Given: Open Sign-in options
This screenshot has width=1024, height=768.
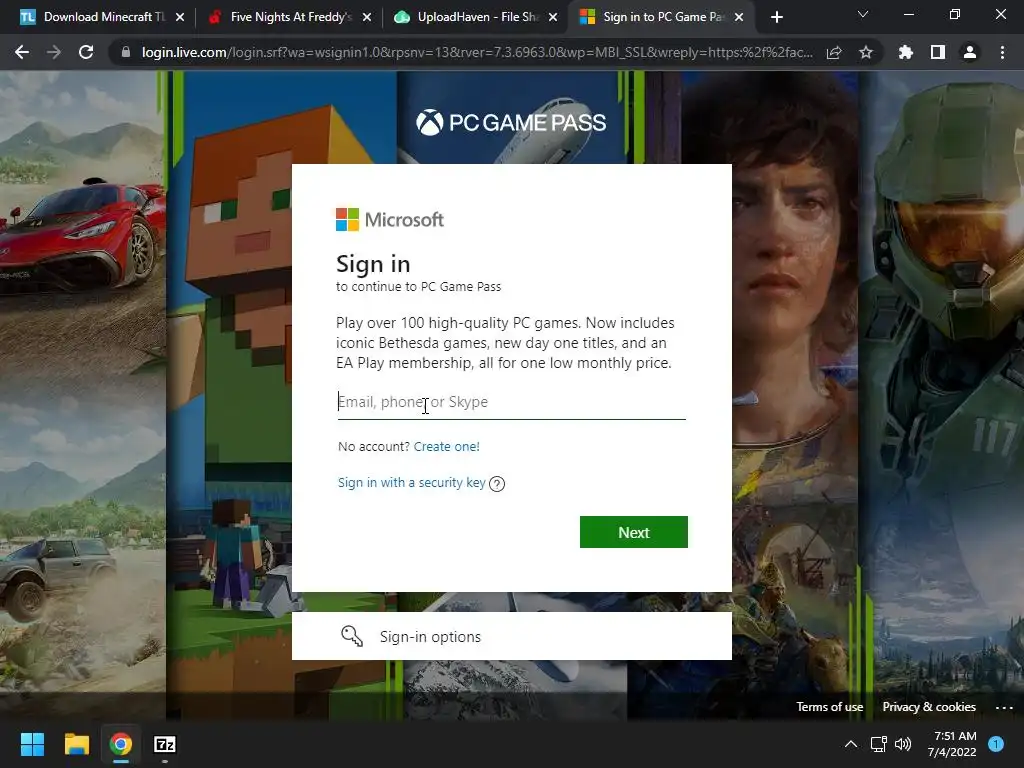Looking at the screenshot, I should click(511, 636).
